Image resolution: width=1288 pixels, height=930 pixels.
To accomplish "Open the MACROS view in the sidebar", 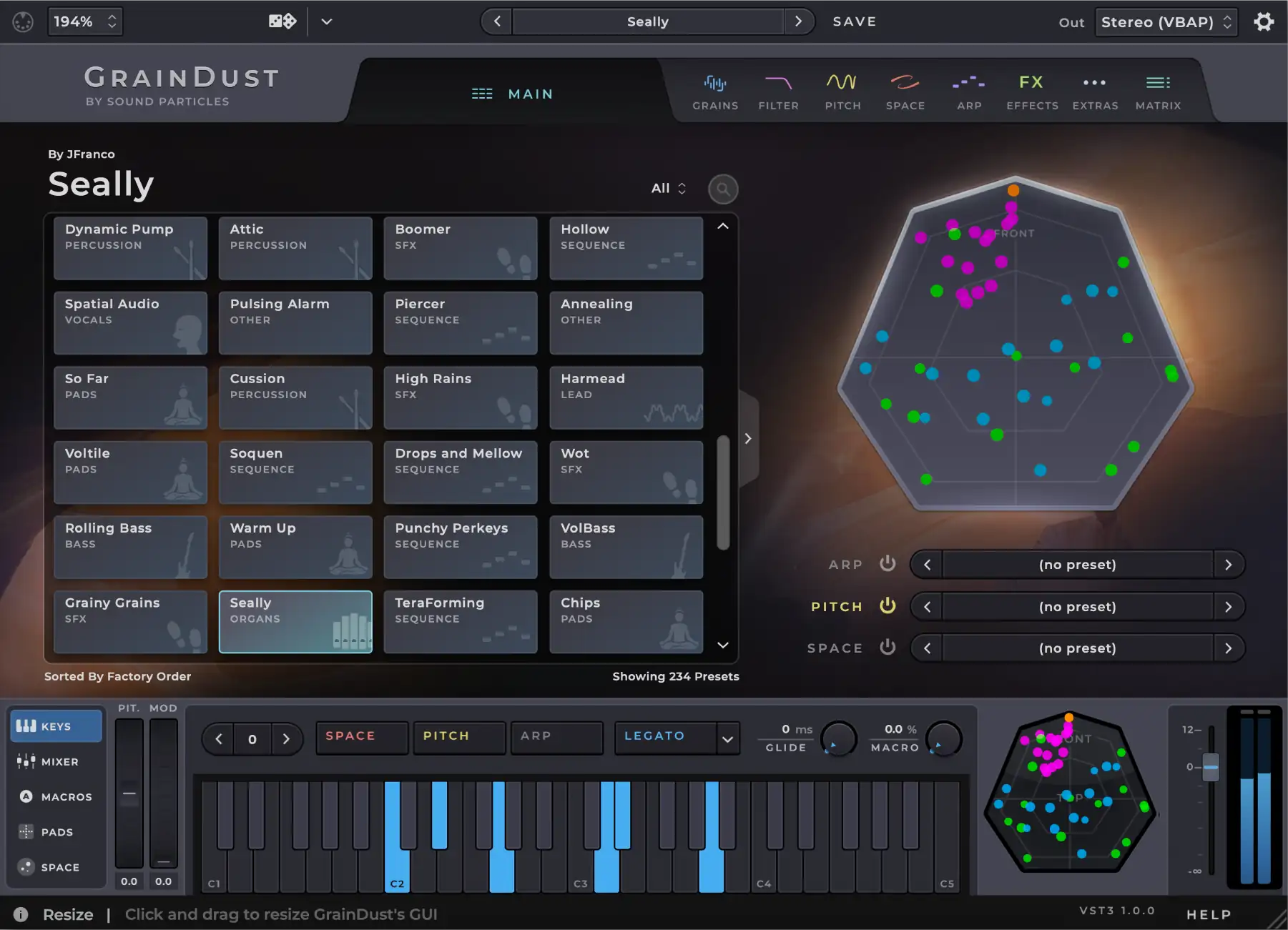I will click(56, 796).
